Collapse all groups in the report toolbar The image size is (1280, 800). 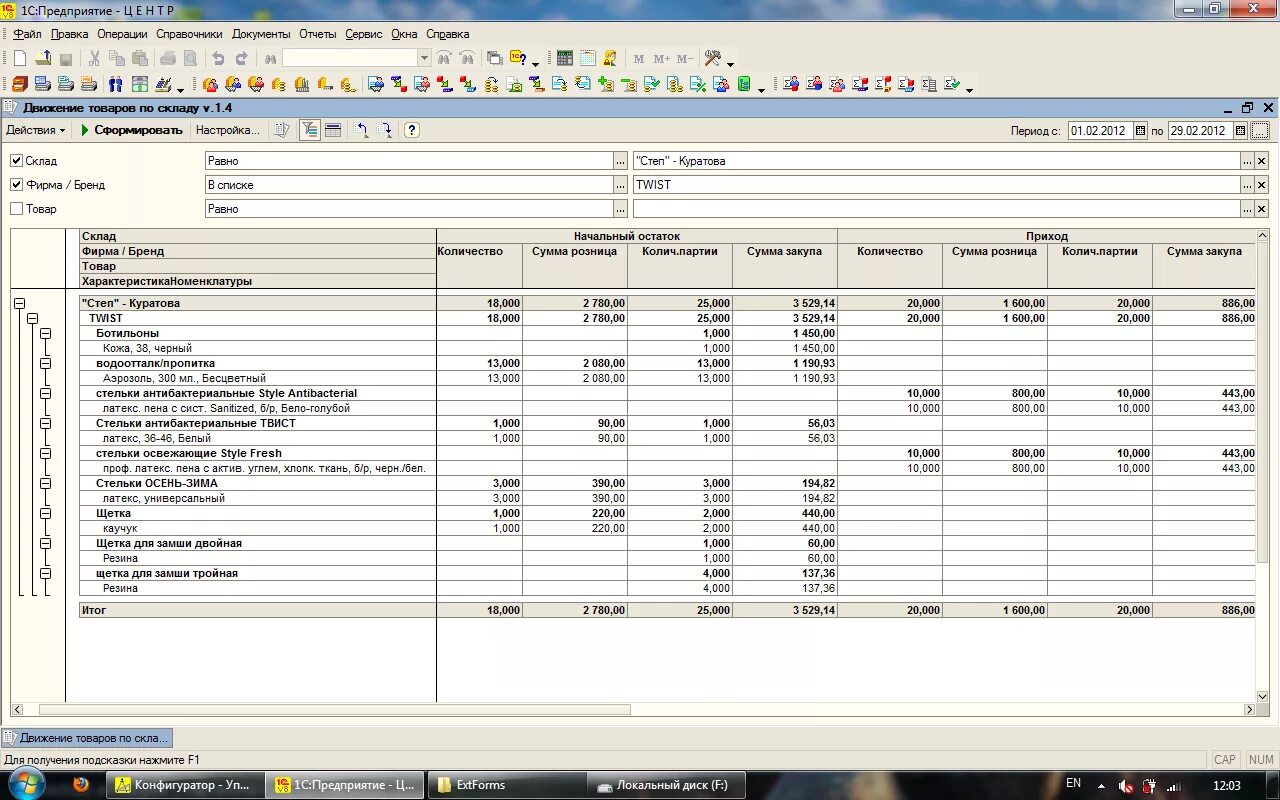tap(362, 130)
